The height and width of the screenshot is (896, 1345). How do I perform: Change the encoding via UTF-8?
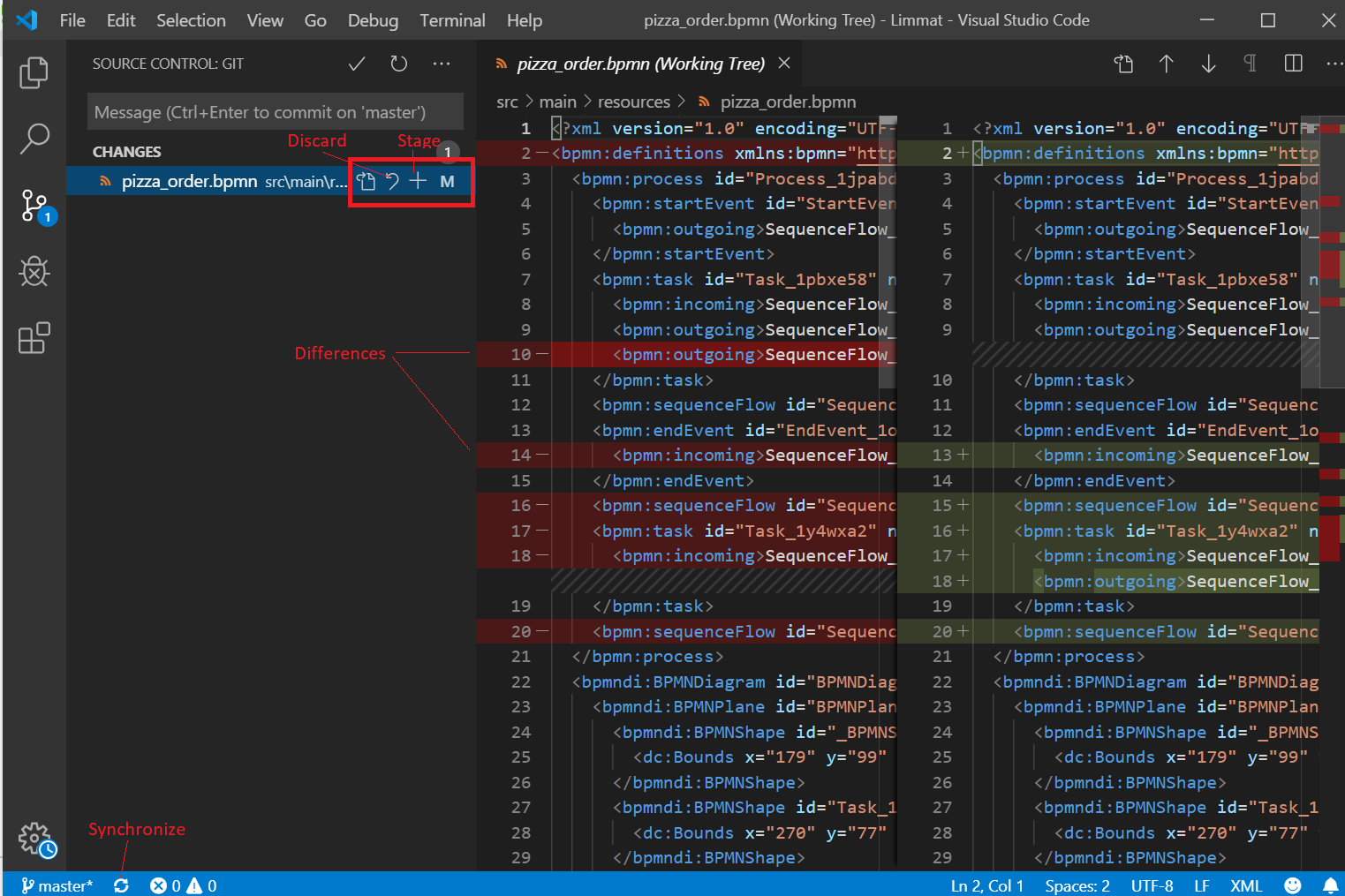[x=1152, y=885]
